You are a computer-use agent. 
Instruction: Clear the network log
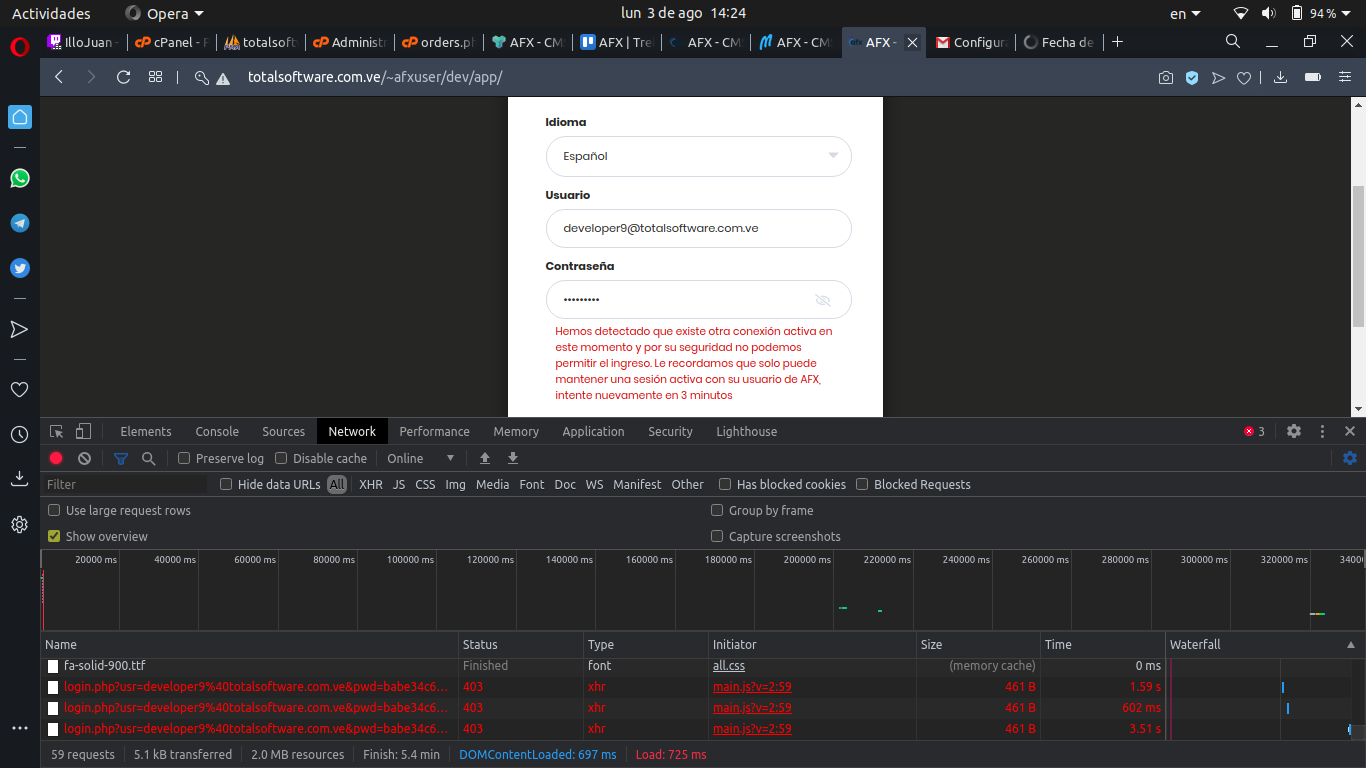(85, 458)
